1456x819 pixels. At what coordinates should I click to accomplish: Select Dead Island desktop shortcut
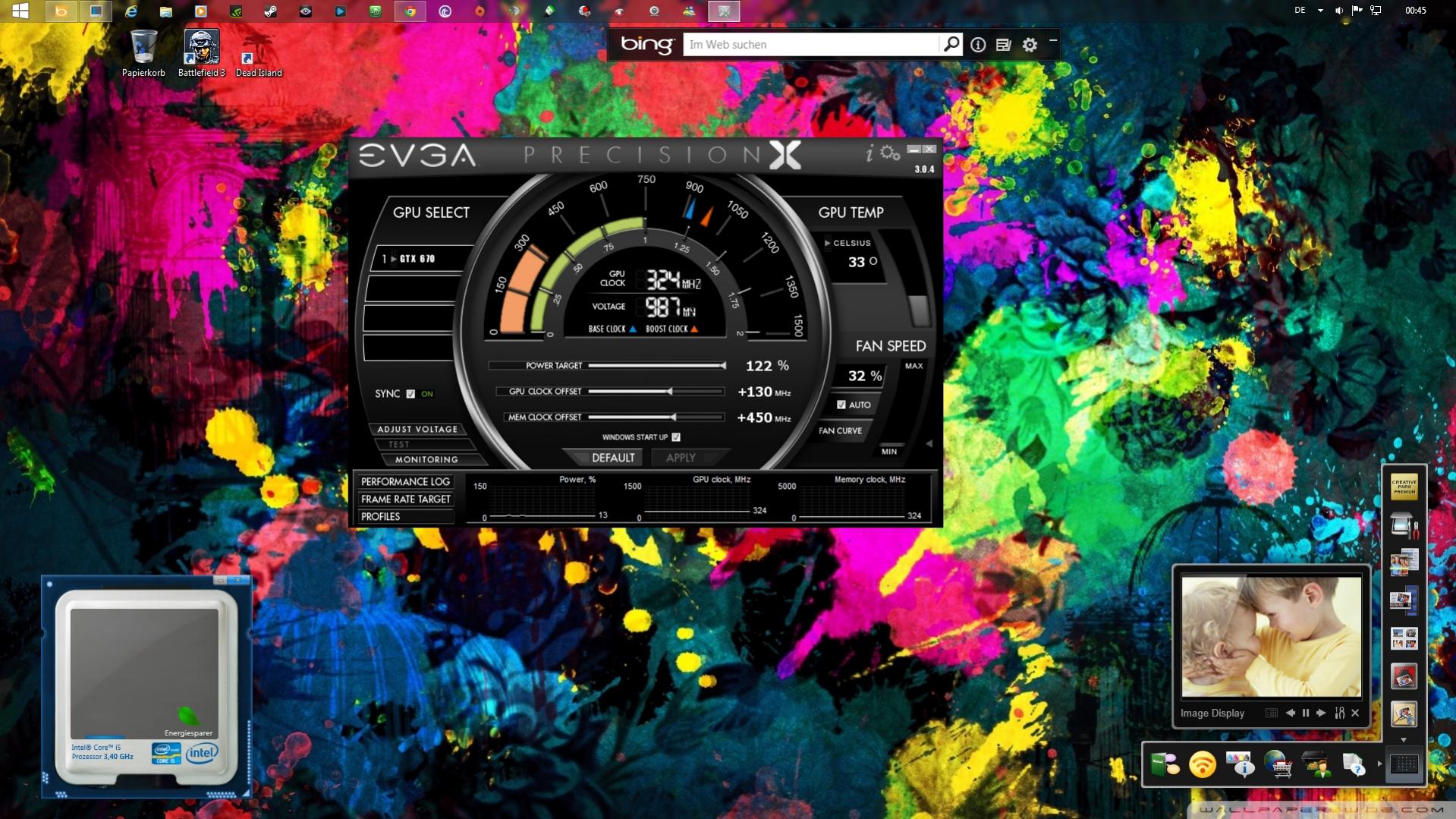pyautogui.click(x=258, y=54)
